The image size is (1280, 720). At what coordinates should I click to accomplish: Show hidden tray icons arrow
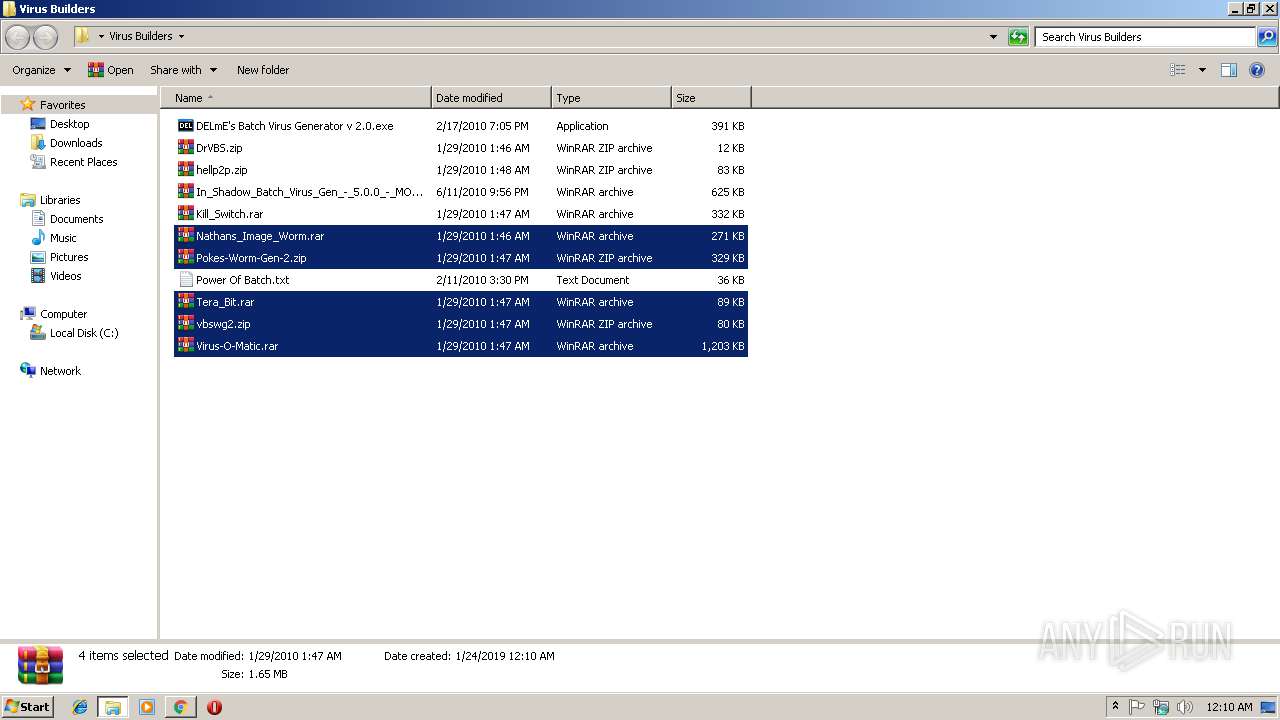(x=1115, y=707)
